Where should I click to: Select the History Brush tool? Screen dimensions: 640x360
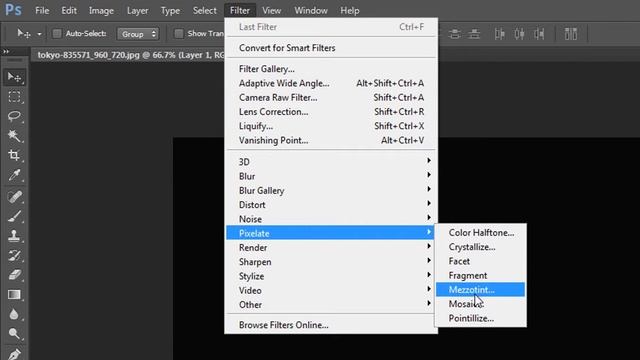coord(15,256)
